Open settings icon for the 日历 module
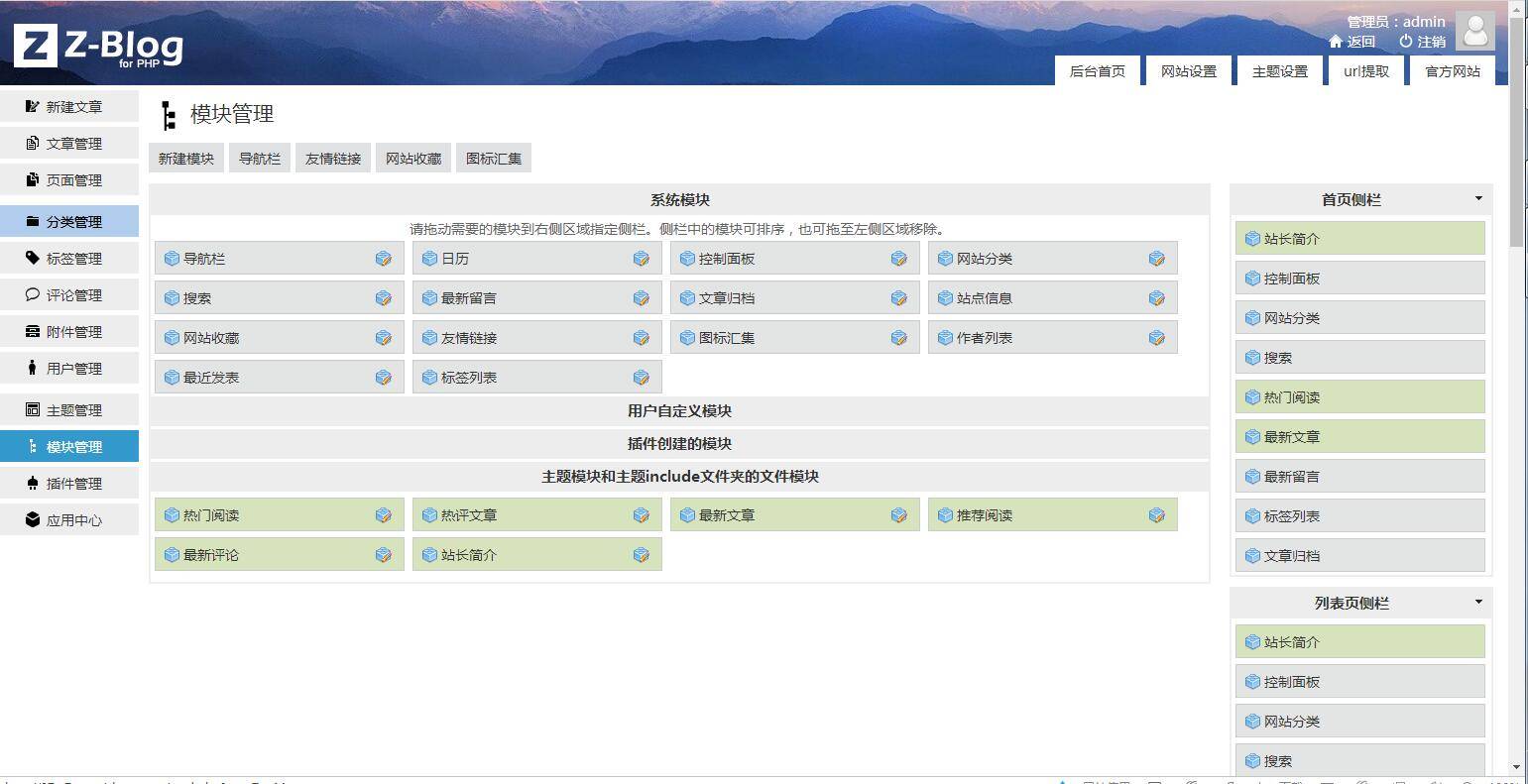Image resolution: width=1528 pixels, height=784 pixels. 642,258
